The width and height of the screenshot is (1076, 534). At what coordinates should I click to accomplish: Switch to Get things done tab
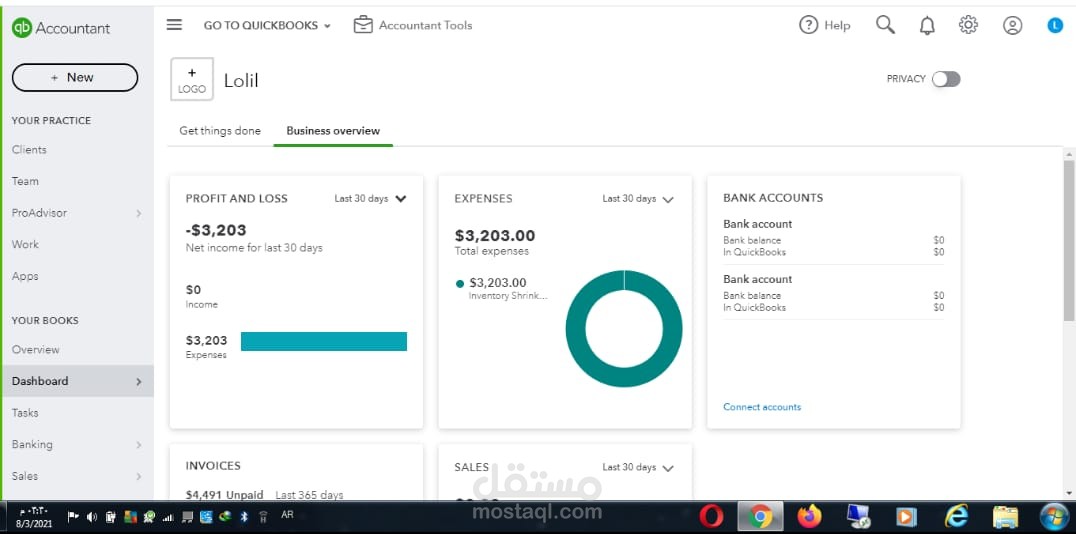tap(220, 130)
